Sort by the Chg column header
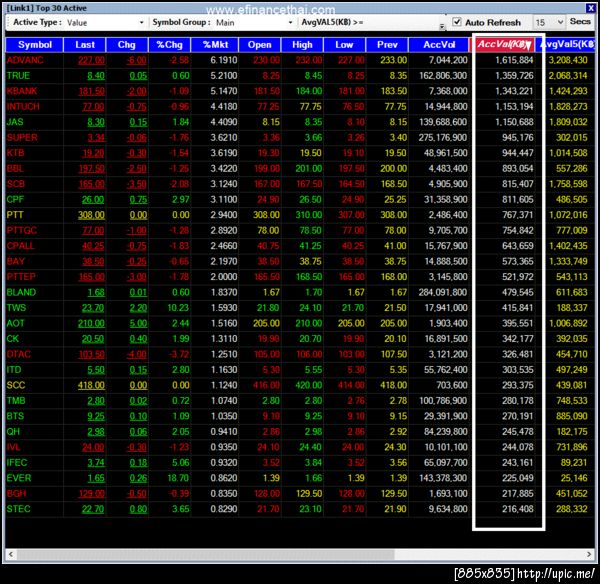This screenshot has height=584, width=600. tap(127, 45)
